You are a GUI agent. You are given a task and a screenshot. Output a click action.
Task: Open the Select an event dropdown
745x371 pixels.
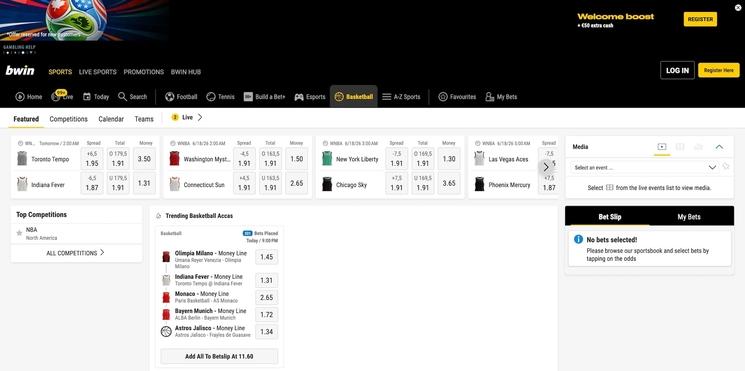click(644, 168)
